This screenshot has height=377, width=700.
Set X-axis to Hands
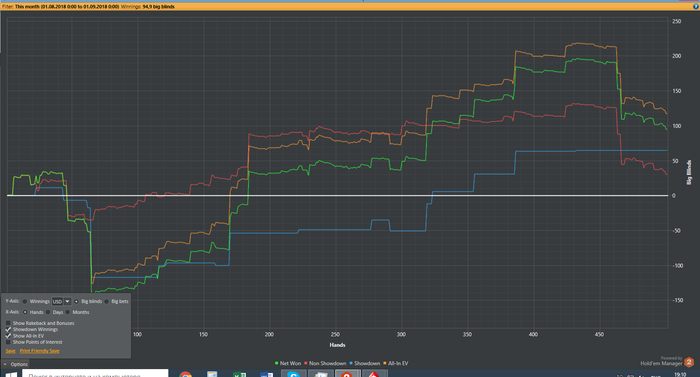tap(25, 312)
